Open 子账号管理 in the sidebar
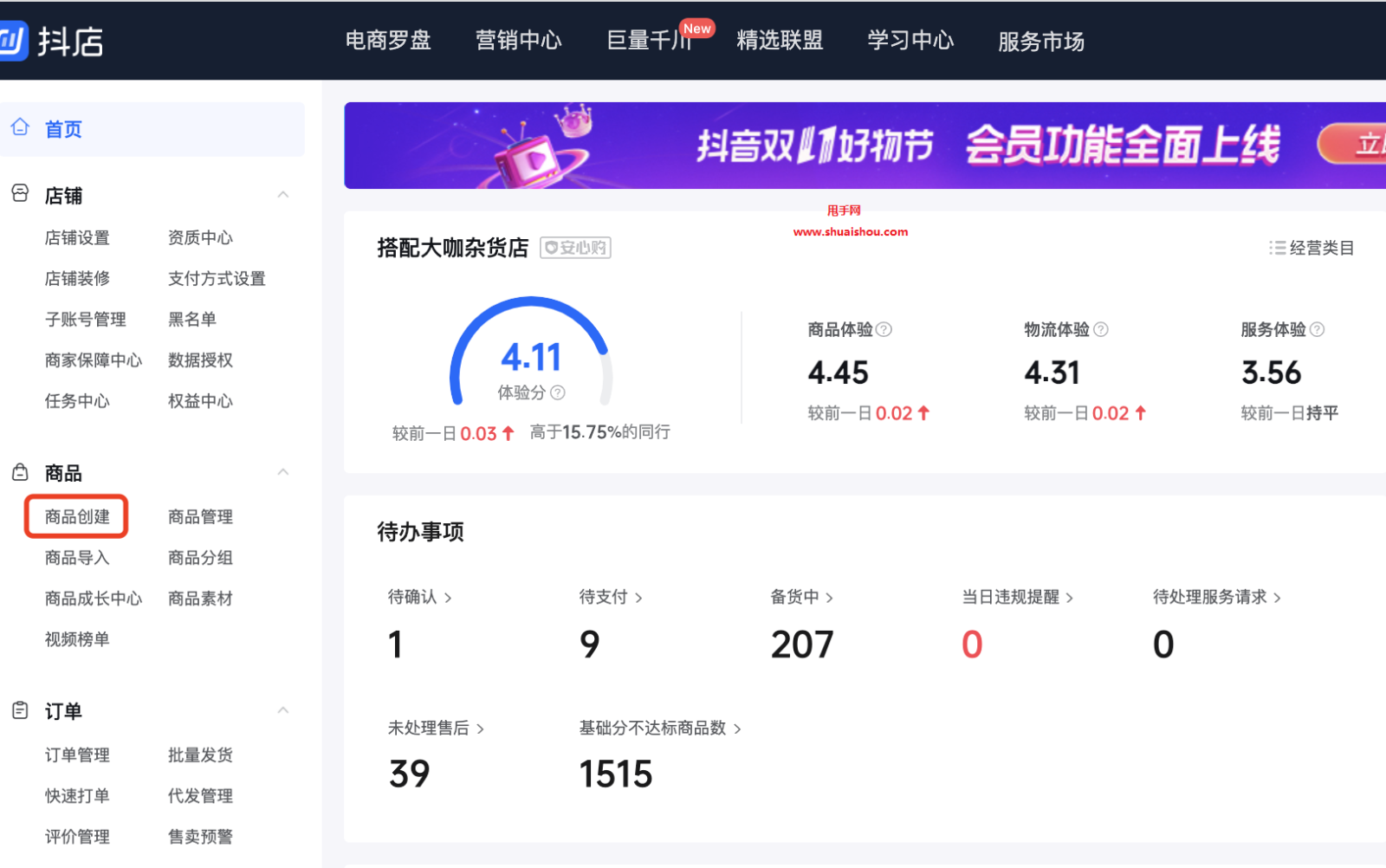The width and height of the screenshot is (1386, 868). pyautogui.click(x=86, y=319)
